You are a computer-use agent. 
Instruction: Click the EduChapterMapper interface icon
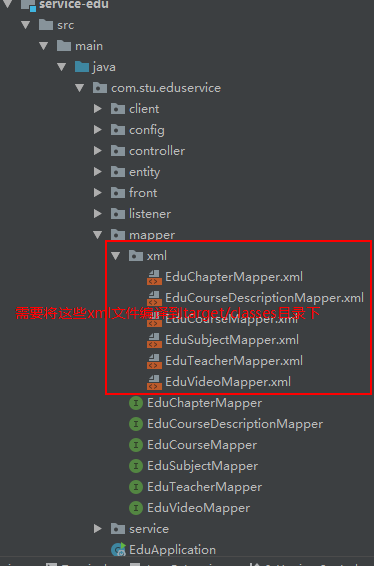tap(136, 403)
